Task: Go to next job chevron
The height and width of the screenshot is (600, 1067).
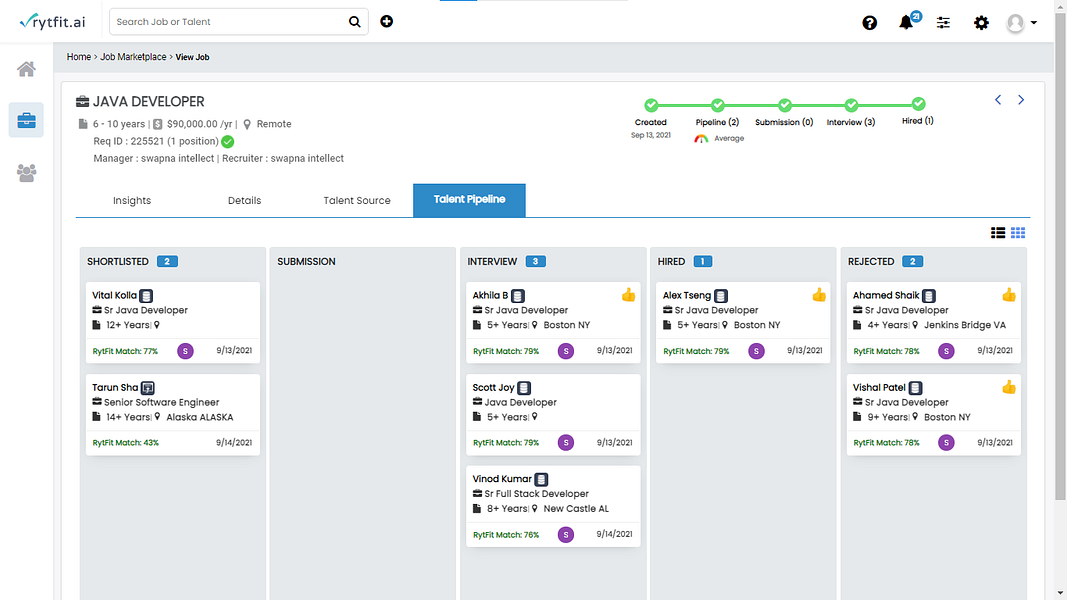Action: (1021, 100)
